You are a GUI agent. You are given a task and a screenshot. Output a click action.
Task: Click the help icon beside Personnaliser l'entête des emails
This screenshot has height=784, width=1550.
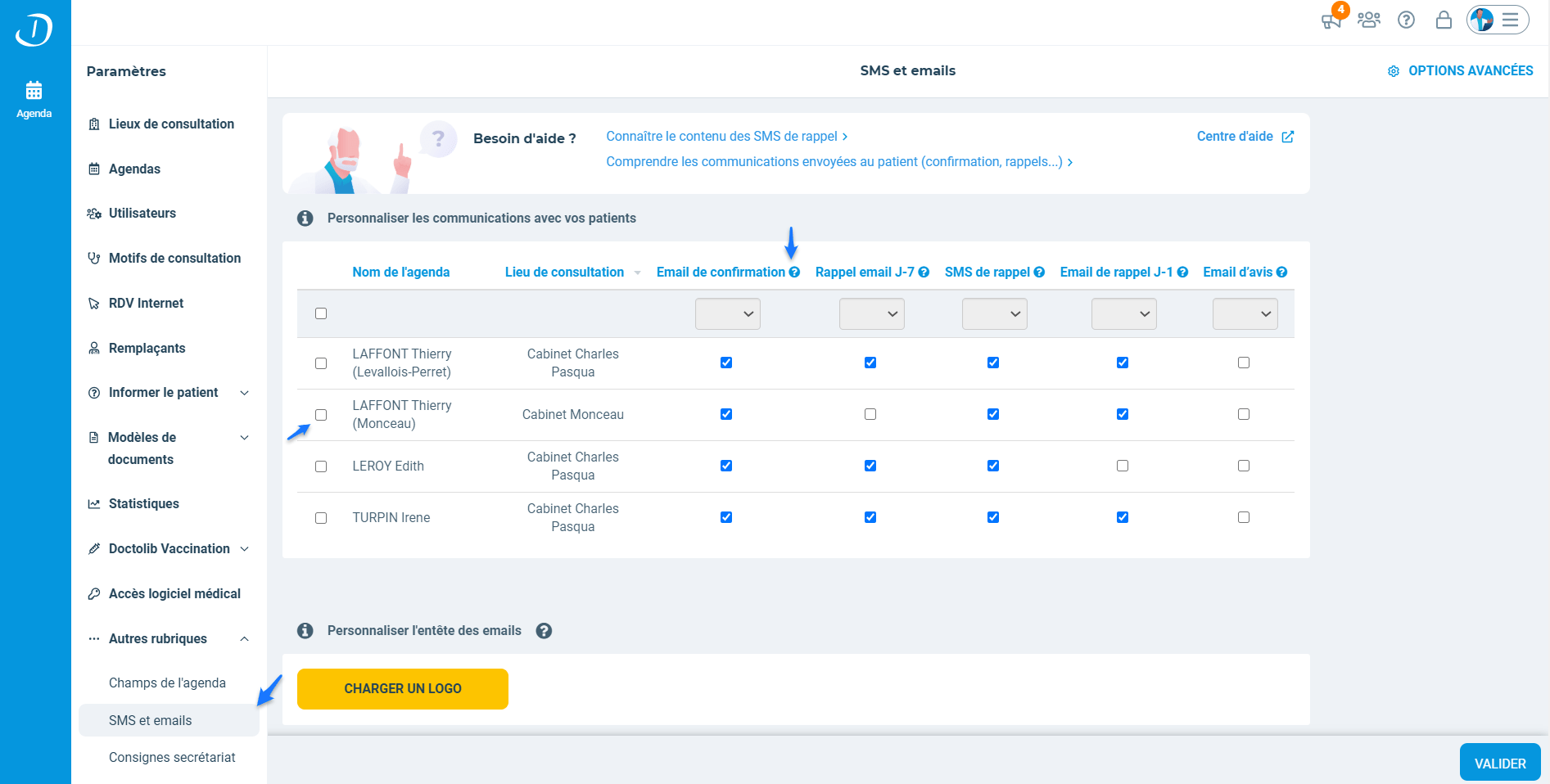544,631
